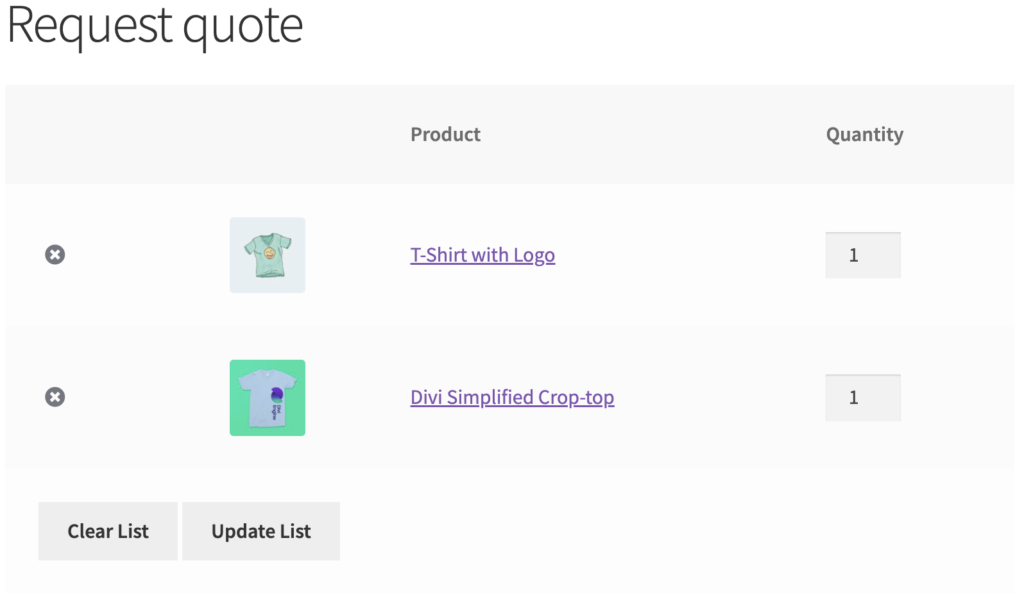Click the Product column header
1024x613 pixels.
click(445, 134)
